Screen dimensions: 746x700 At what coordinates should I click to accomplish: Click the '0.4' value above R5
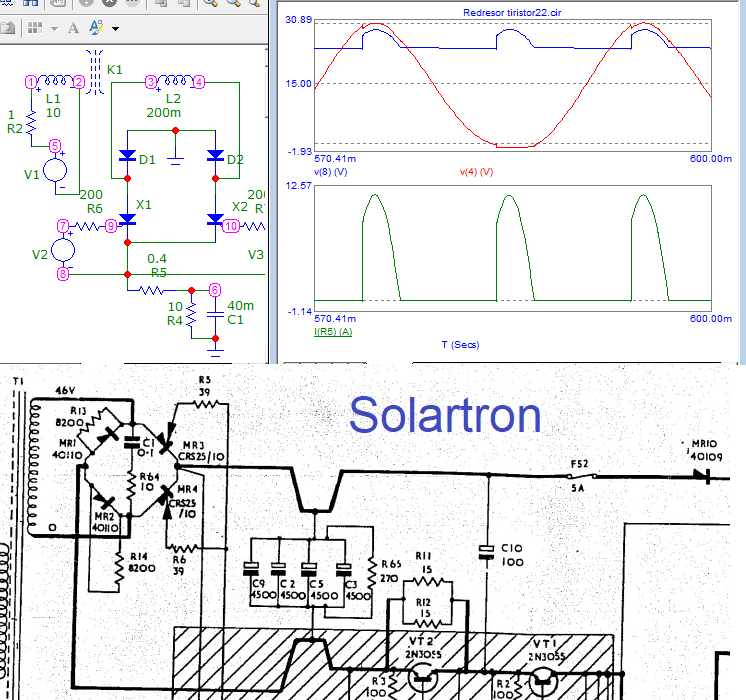(157, 259)
